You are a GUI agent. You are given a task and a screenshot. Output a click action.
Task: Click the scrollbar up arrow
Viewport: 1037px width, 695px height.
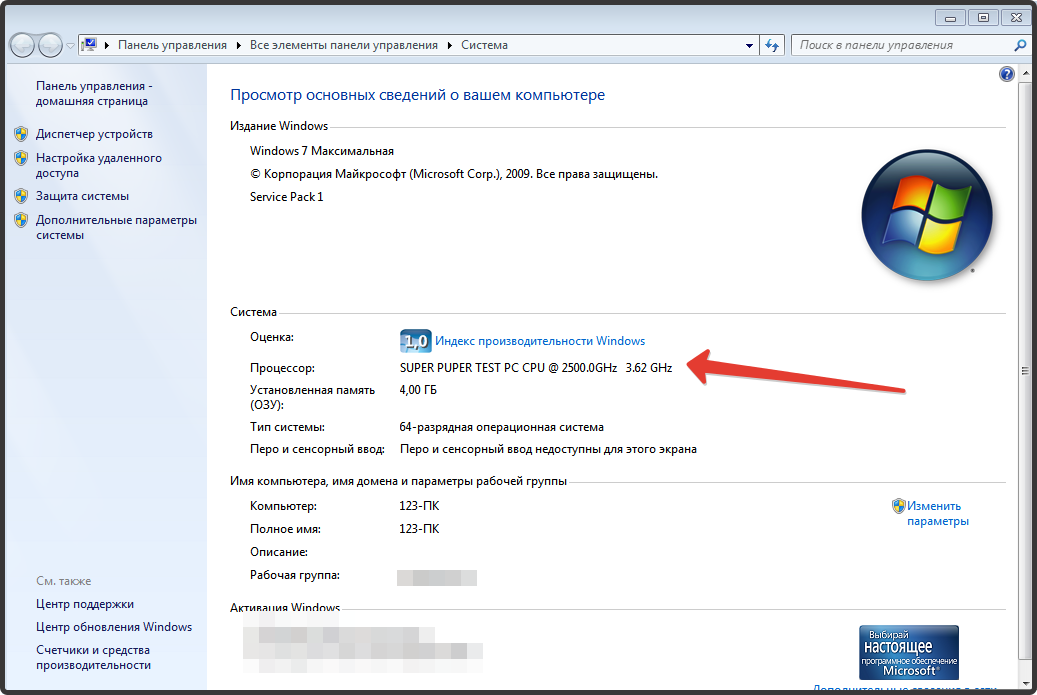[1026, 72]
